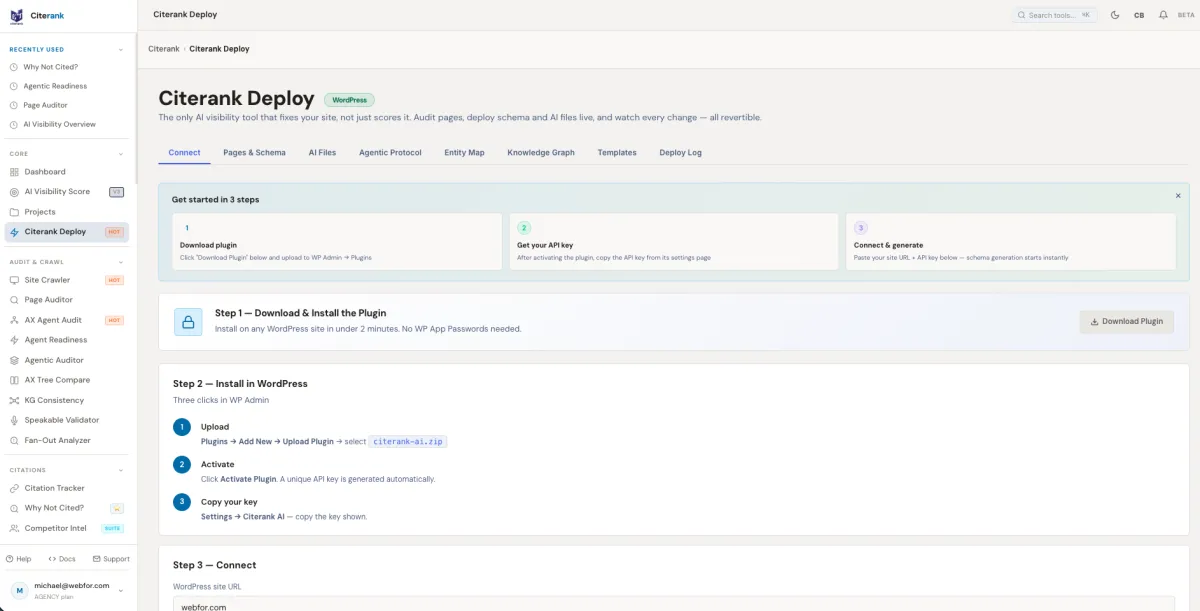Click the WordPress badge next to title
Screen dimensions: 1200x611
tap(349, 100)
